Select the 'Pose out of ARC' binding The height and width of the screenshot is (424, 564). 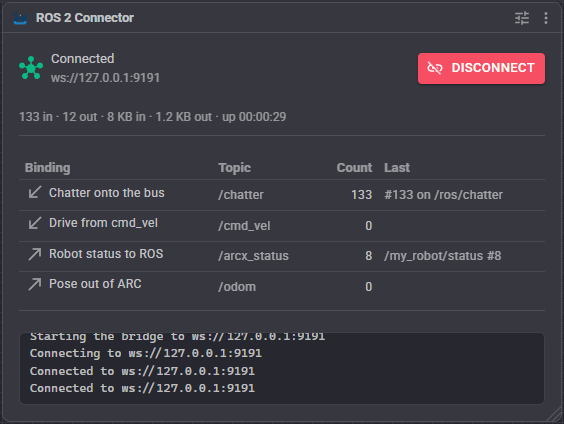[95, 284]
